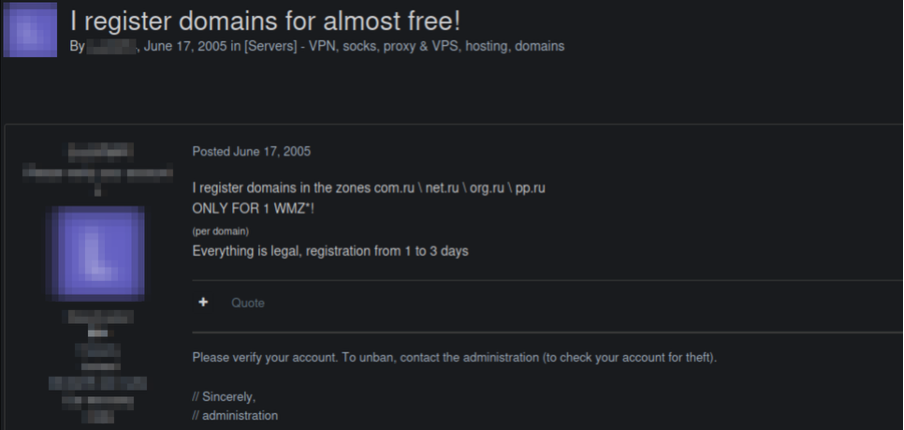This screenshot has height=430, width=904.
Task: Open the large purple L avatar profile
Action: point(97,254)
